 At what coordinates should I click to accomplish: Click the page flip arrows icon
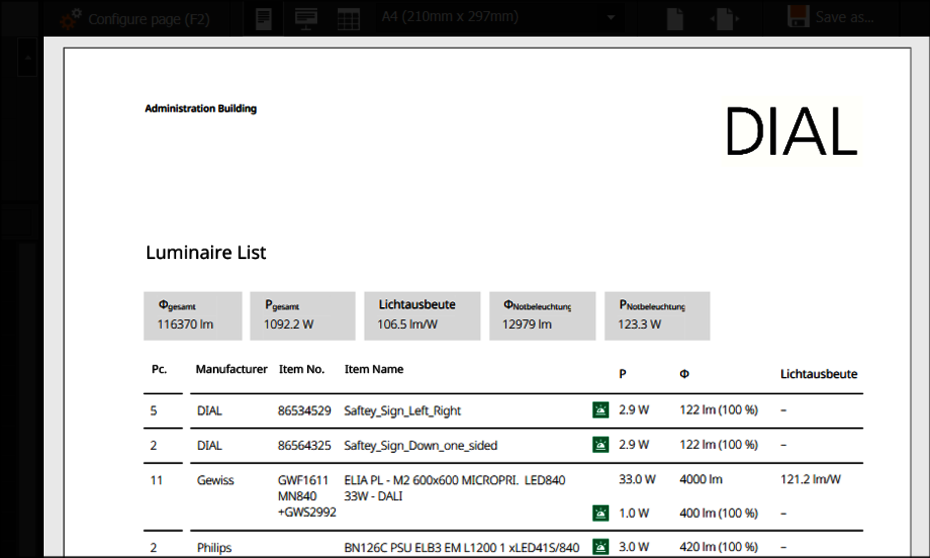tap(725, 18)
